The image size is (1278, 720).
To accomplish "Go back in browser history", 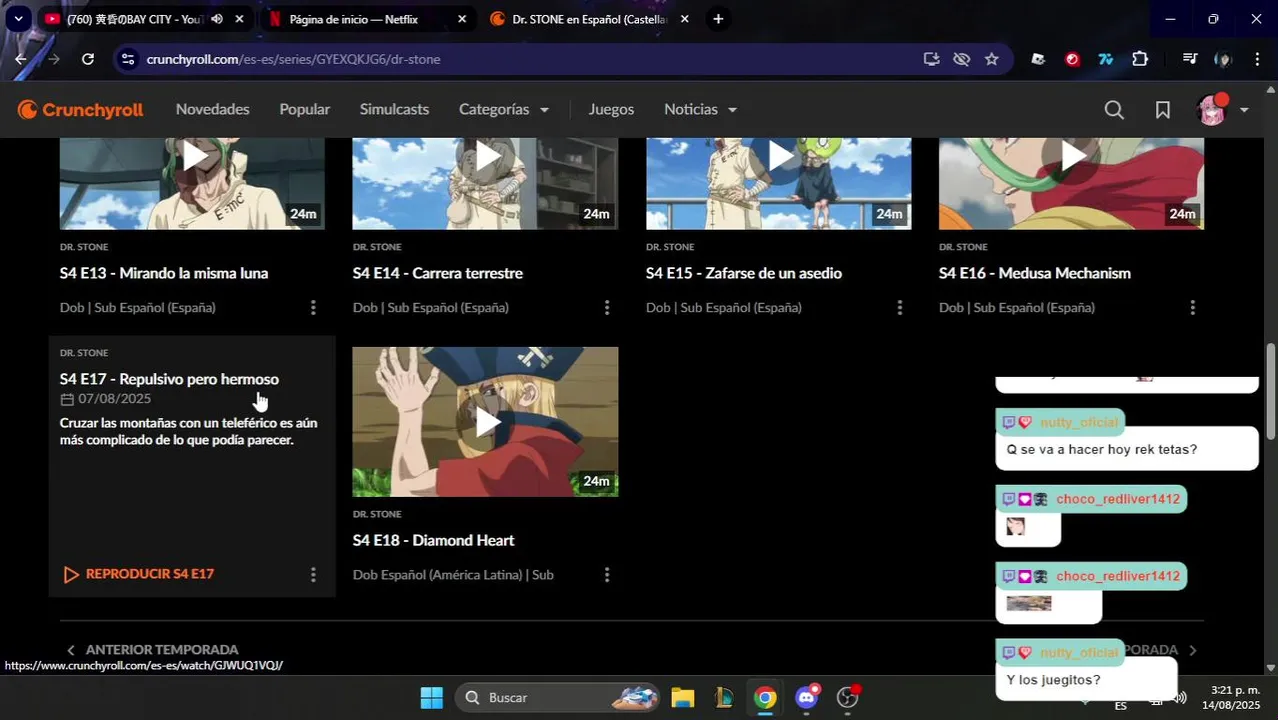I will click(21, 59).
